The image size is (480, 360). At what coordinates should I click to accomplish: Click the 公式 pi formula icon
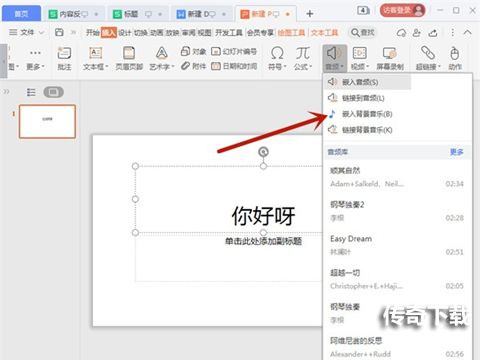coord(303,53)
